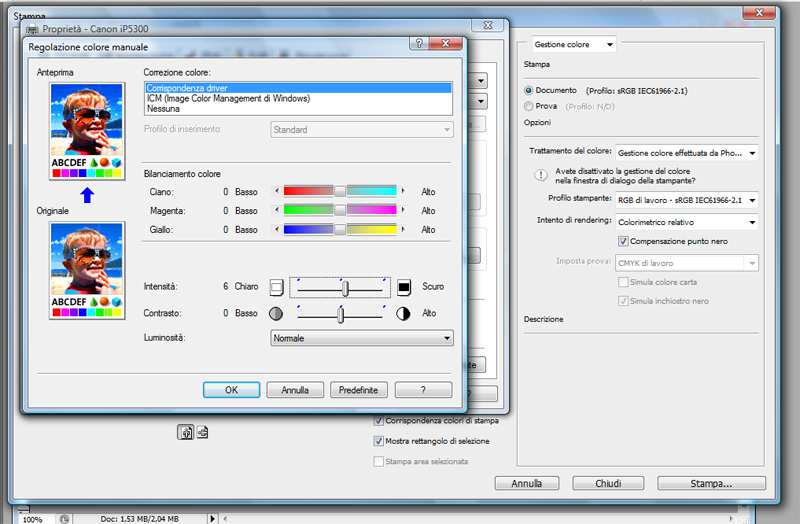
Task: Select ICM in the Correzione colore list
Action: [x=228, y=98]
